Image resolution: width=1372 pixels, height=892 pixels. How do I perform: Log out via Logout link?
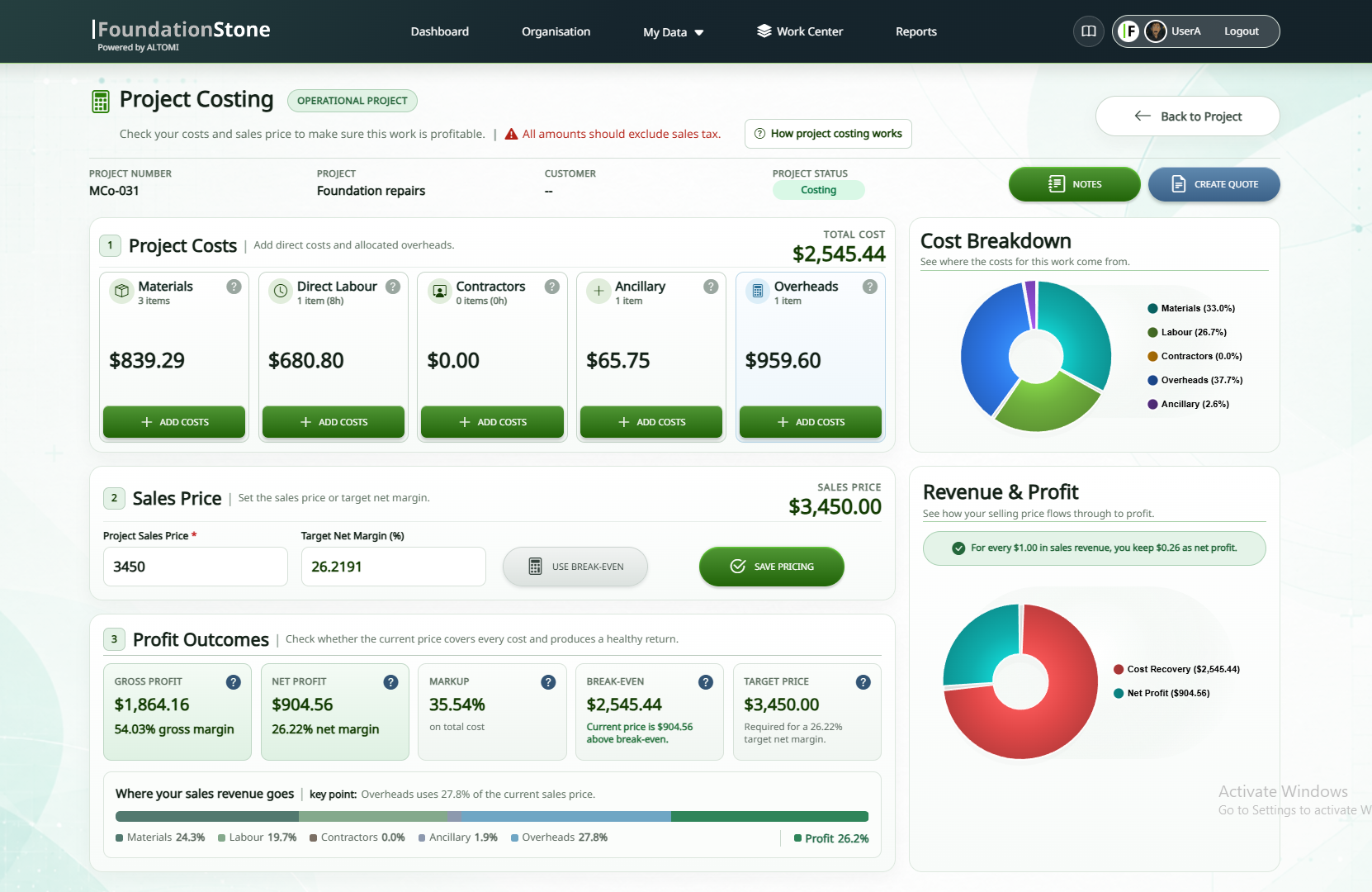point(1242,31)
